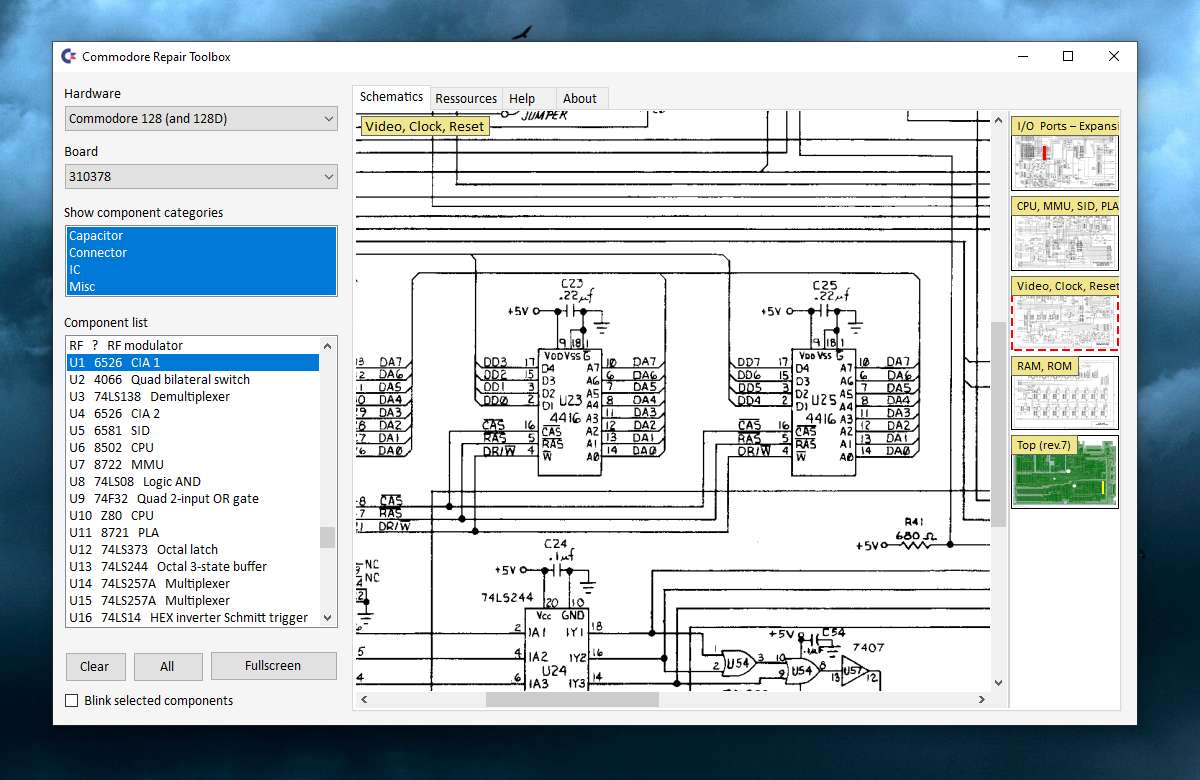Viewport: 1200px width, 780px height.
Task: Select Capacitor in component categories
Action: [201, 236]
